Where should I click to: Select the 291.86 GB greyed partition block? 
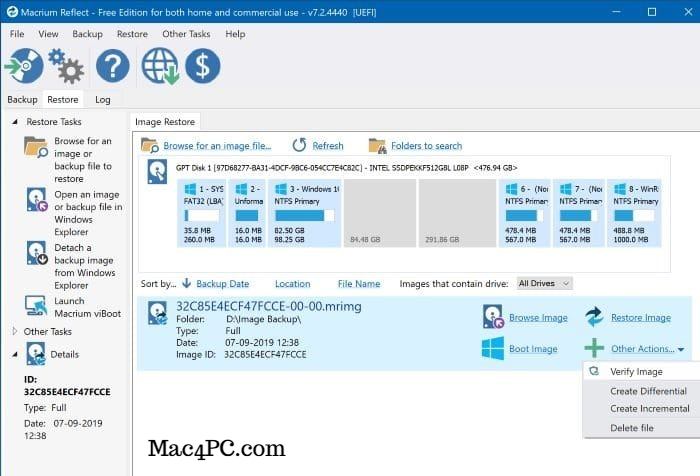[457, 213]
